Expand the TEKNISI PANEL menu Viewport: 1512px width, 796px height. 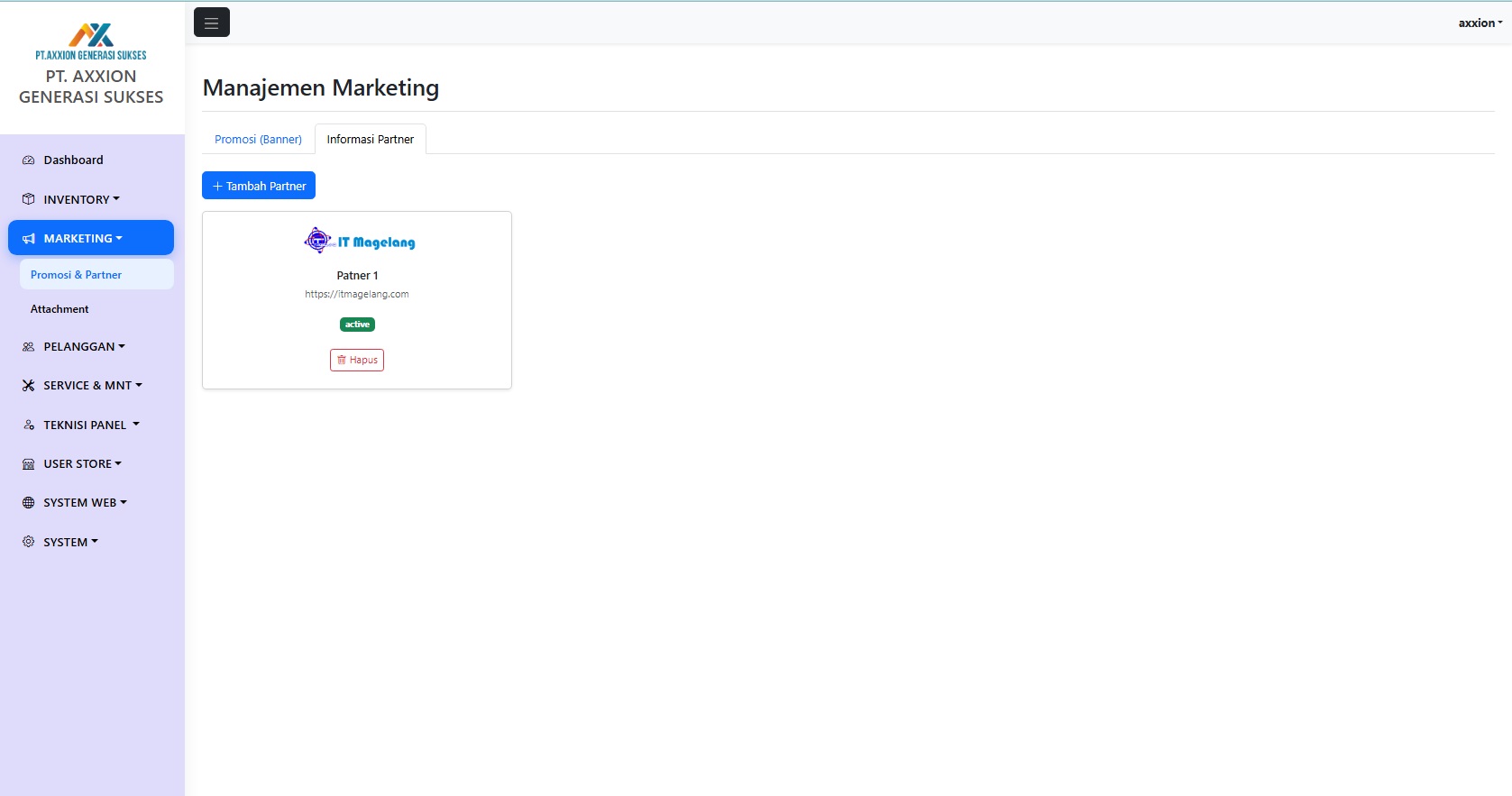(x=91, y=425)
